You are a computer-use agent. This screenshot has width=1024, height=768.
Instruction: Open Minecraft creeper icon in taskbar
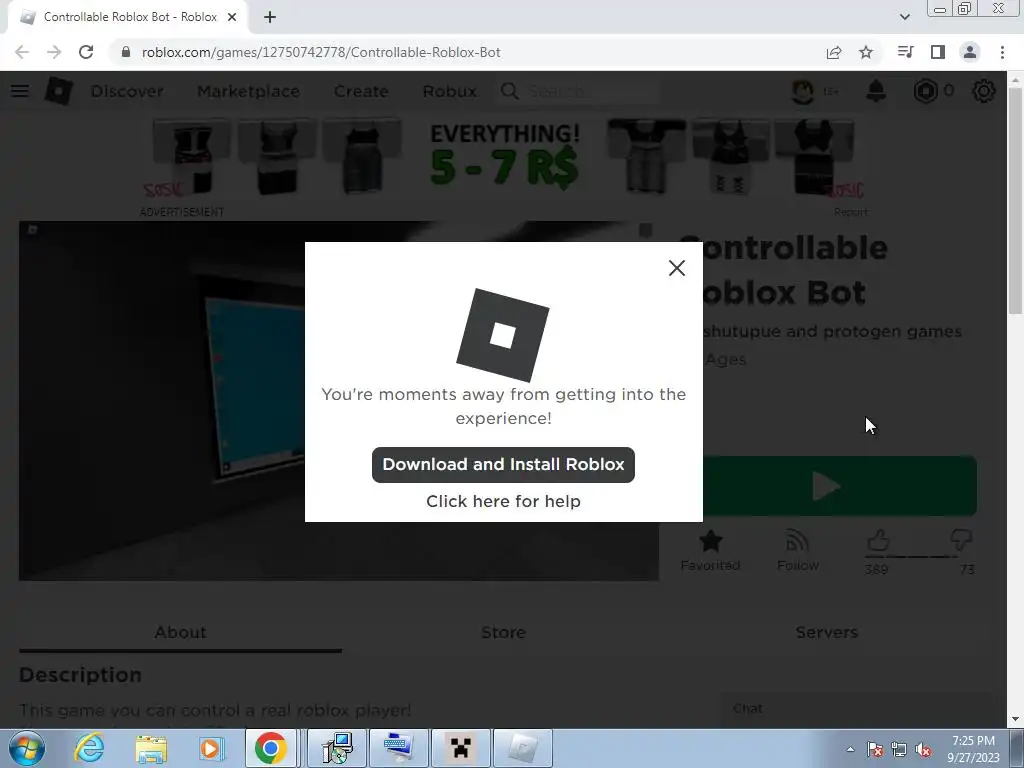point(460,748)
